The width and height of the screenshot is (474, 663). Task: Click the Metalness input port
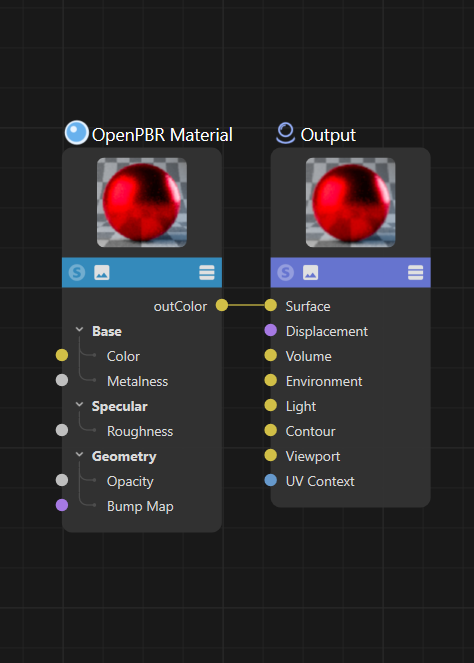tap(62, 380)
